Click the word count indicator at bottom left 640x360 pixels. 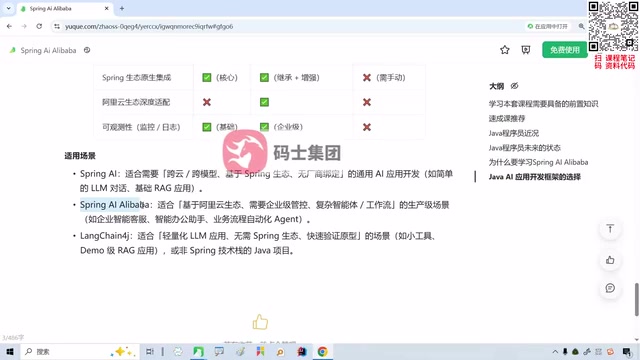(x=13, y=338)
